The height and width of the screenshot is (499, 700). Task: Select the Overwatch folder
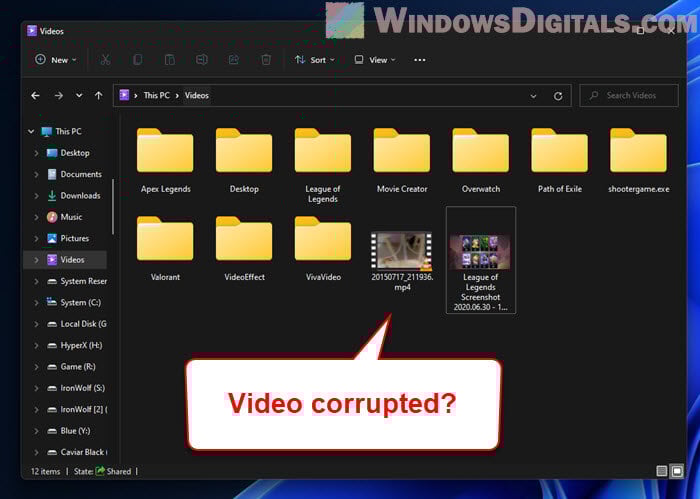point(481,161)
